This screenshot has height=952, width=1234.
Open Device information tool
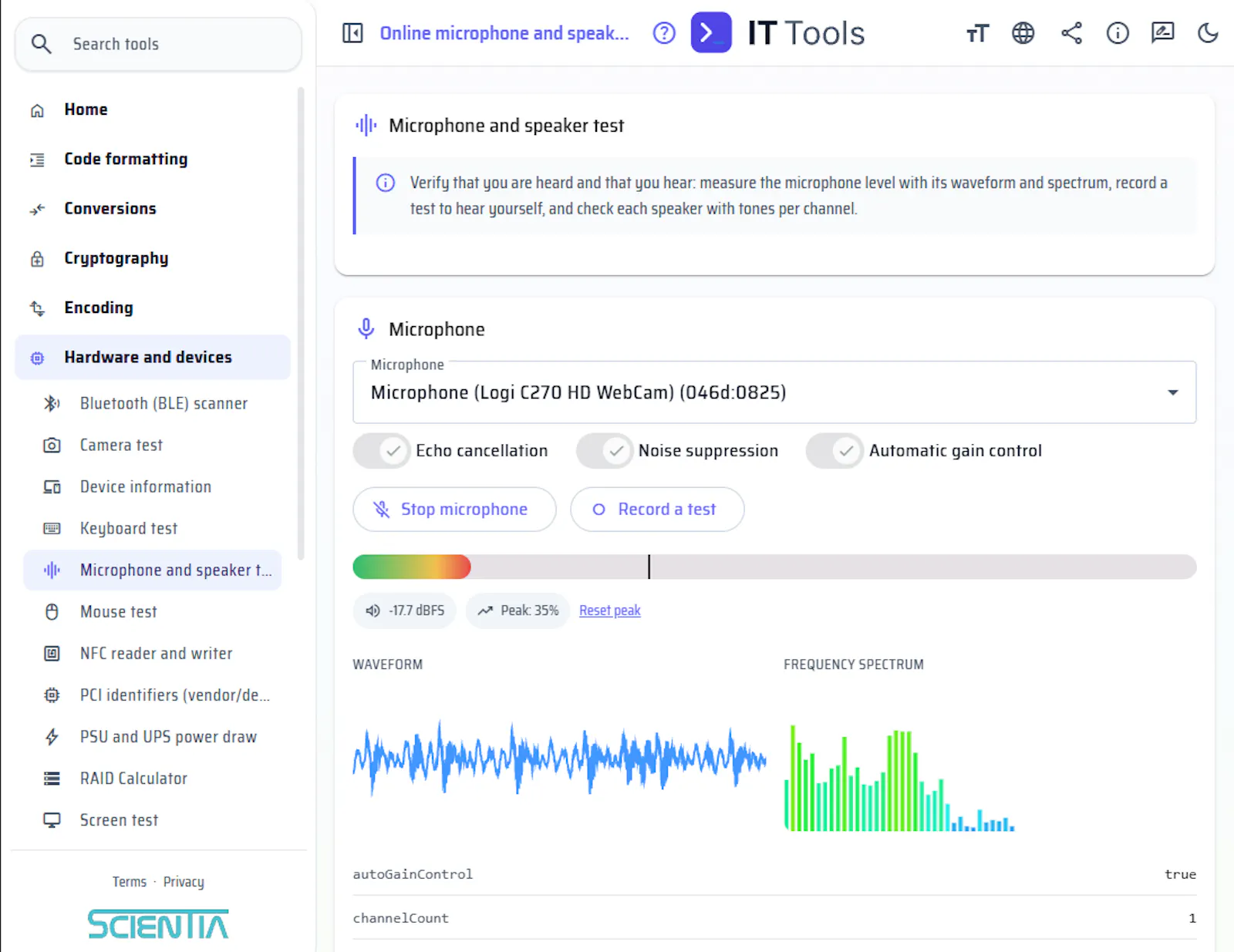(x=153, y=486)
